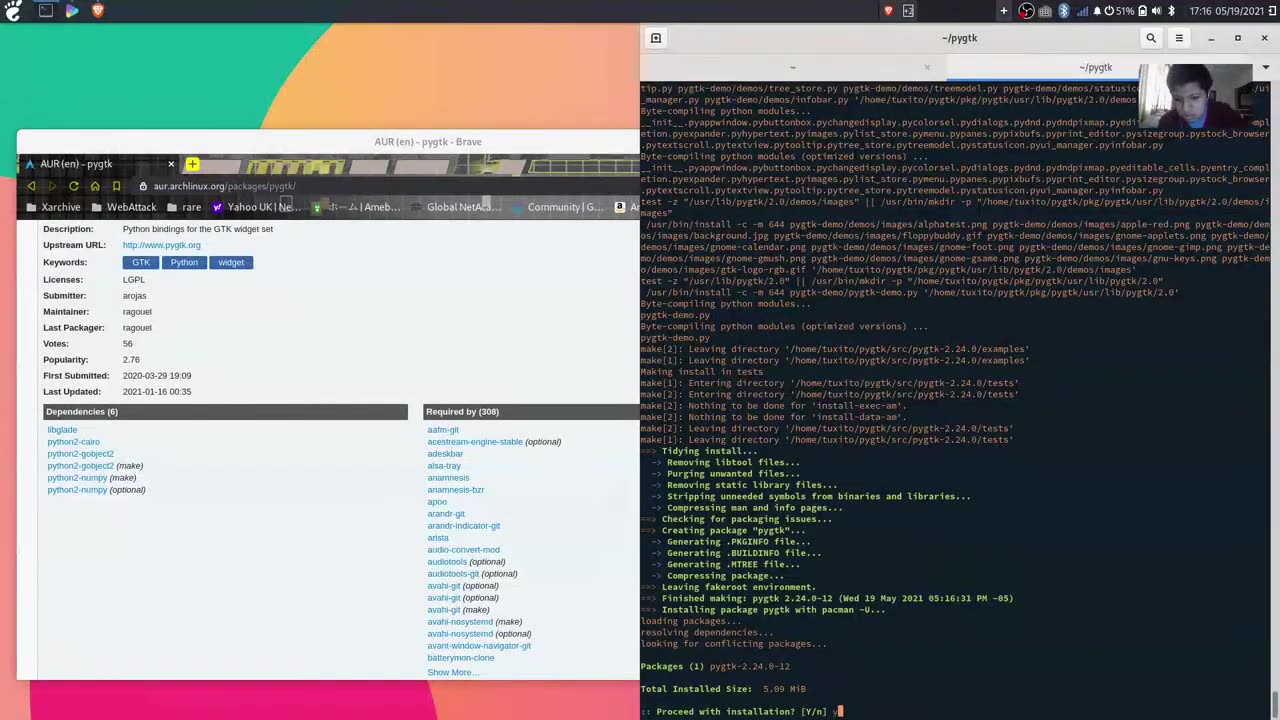Click the keyboard indicator in system tray
This screenshot has height=720, width=1280.
(x=1045, y=11)
